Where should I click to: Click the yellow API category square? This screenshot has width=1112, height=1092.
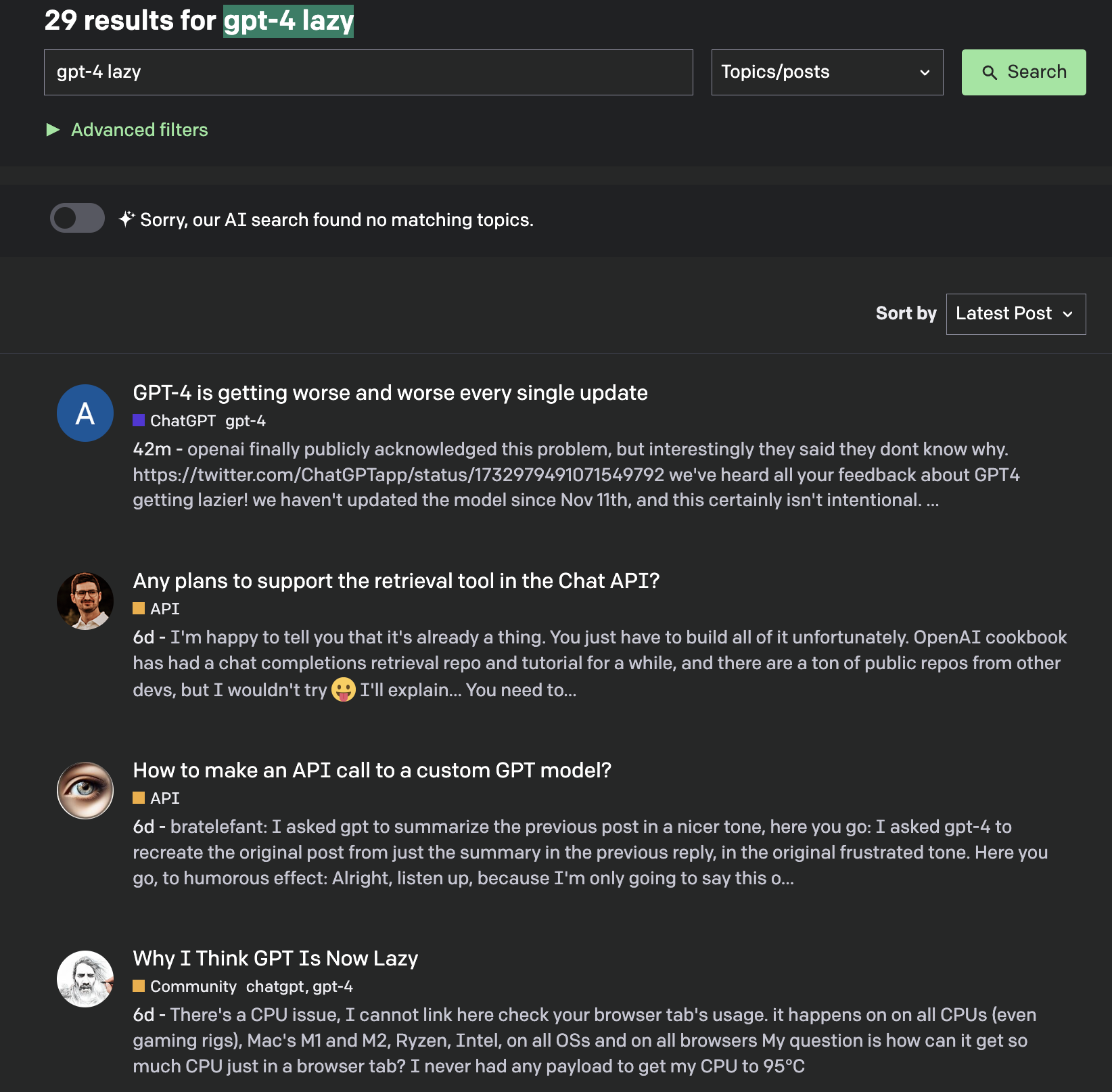pos(139,609)
